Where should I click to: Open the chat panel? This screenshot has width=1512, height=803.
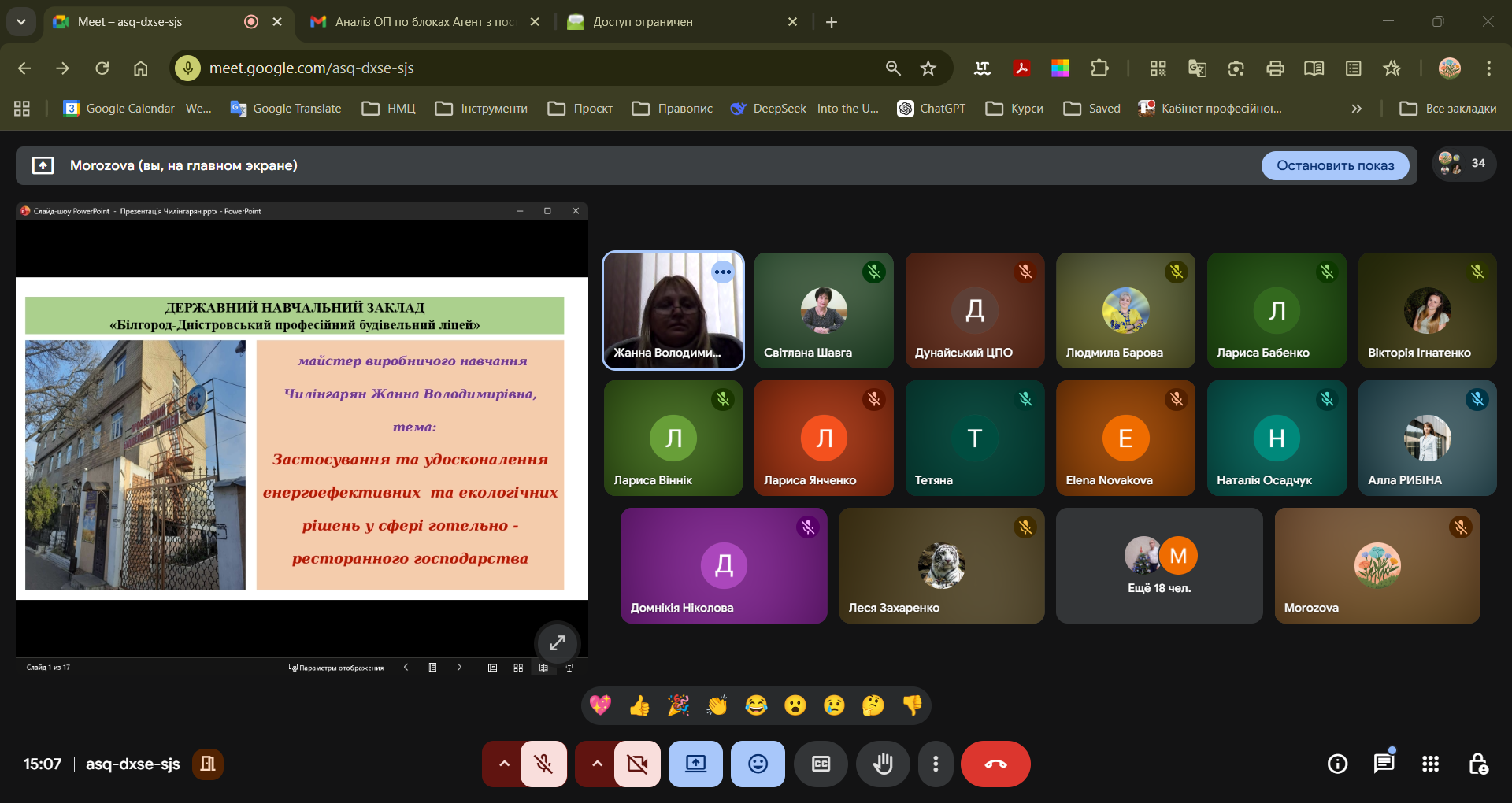tap(1384, 764)
